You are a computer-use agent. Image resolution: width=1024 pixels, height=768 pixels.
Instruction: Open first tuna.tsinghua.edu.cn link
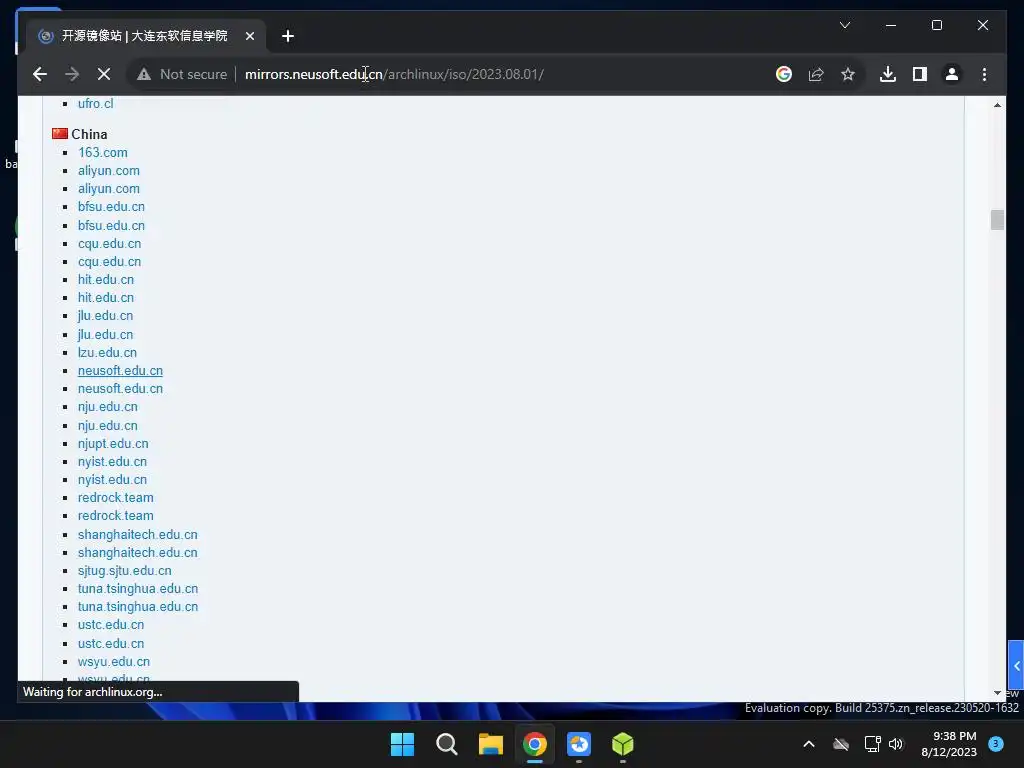(138, 588)
